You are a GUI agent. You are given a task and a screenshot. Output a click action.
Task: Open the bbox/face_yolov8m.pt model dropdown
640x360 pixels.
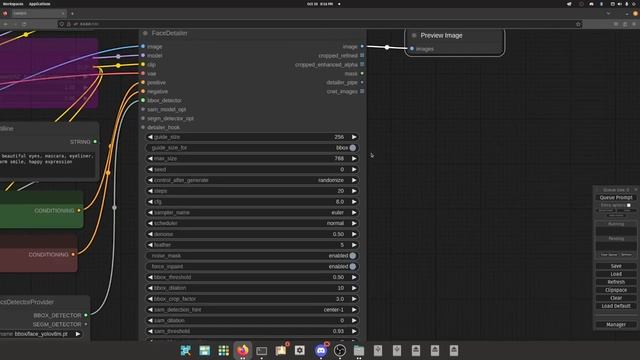pyautogui.click(x=41, y=334)
